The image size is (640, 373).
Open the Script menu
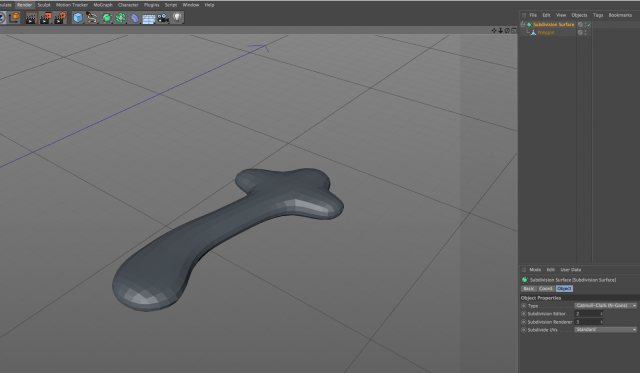click(x=171, y=5)
